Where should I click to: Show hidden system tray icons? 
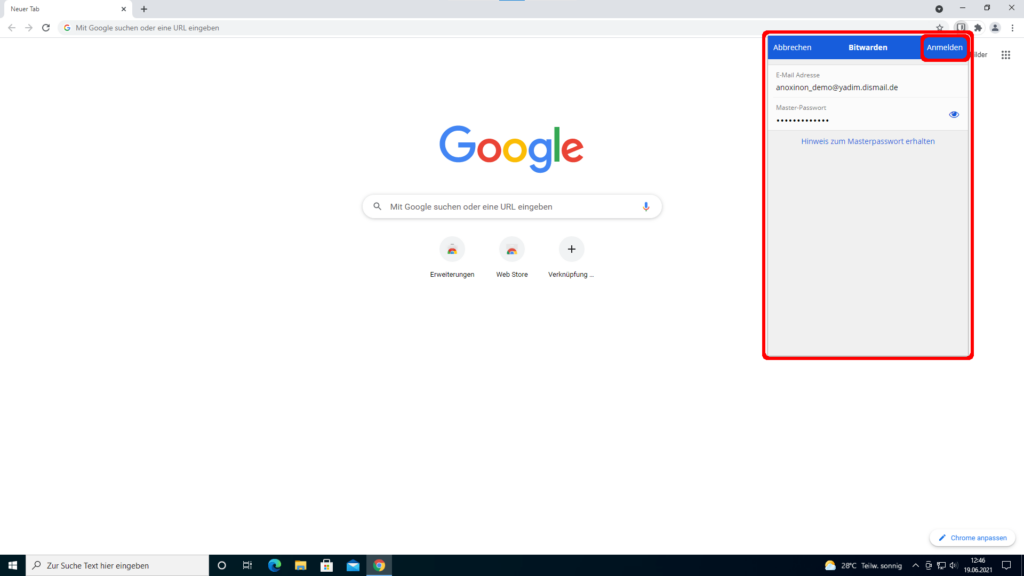(x=915, y=566)
